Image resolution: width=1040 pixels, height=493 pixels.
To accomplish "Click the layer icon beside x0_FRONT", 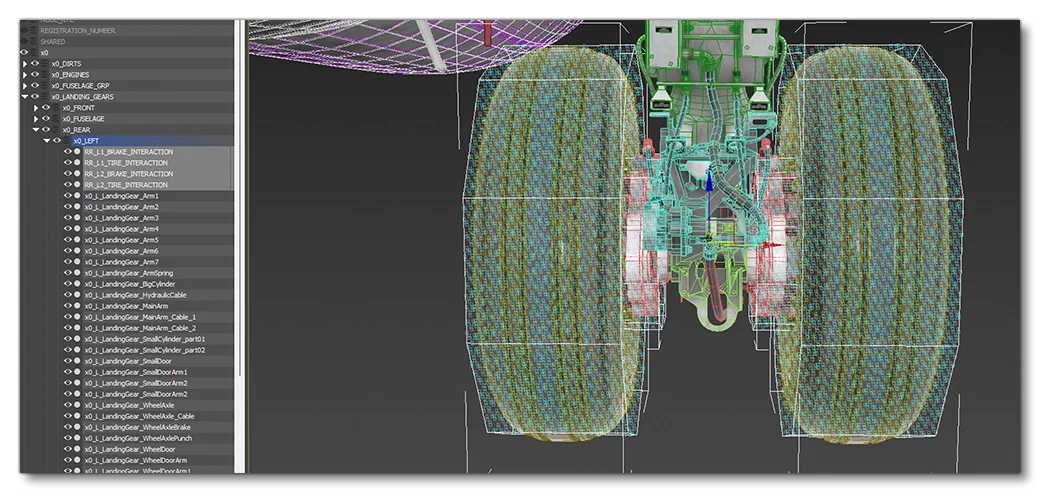I will pyautogui.click(x=56, y=107).
